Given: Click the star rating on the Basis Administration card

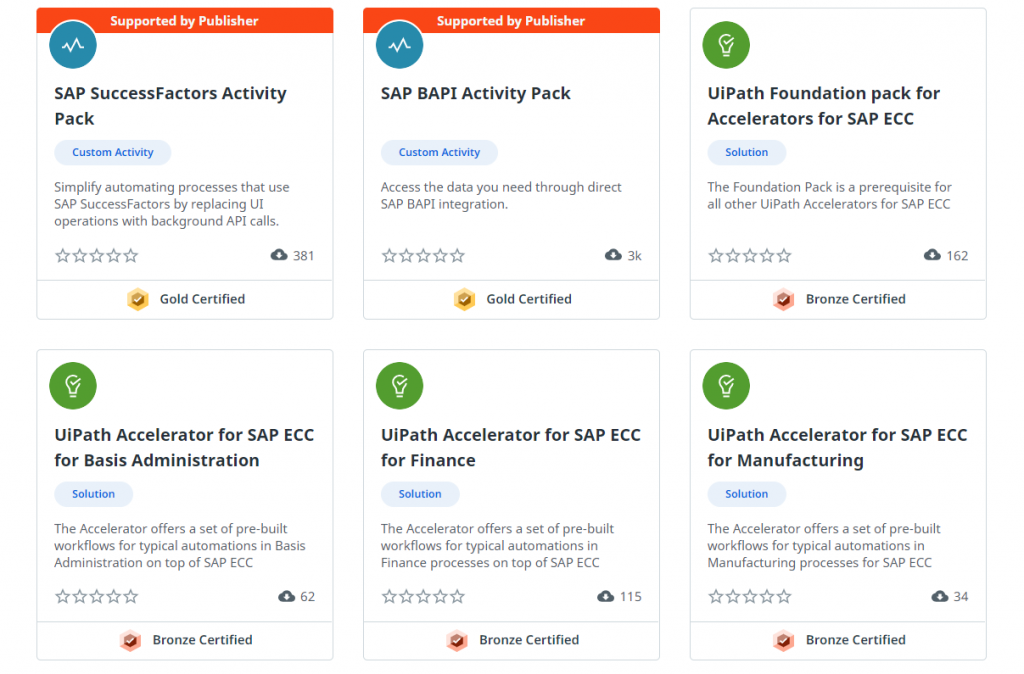Looking at the screenshot, I should click(x=97, y=596).
